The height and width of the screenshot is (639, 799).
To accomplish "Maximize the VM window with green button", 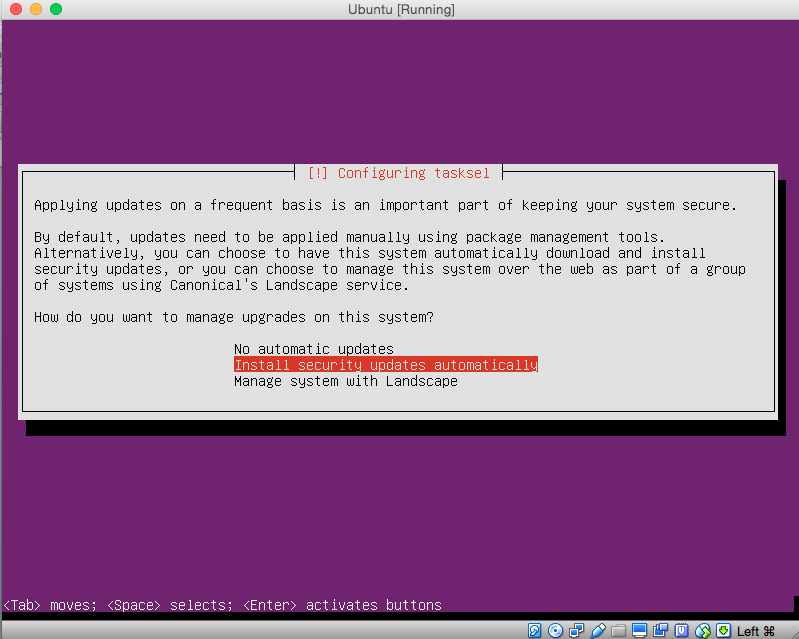I will [55, 9].
